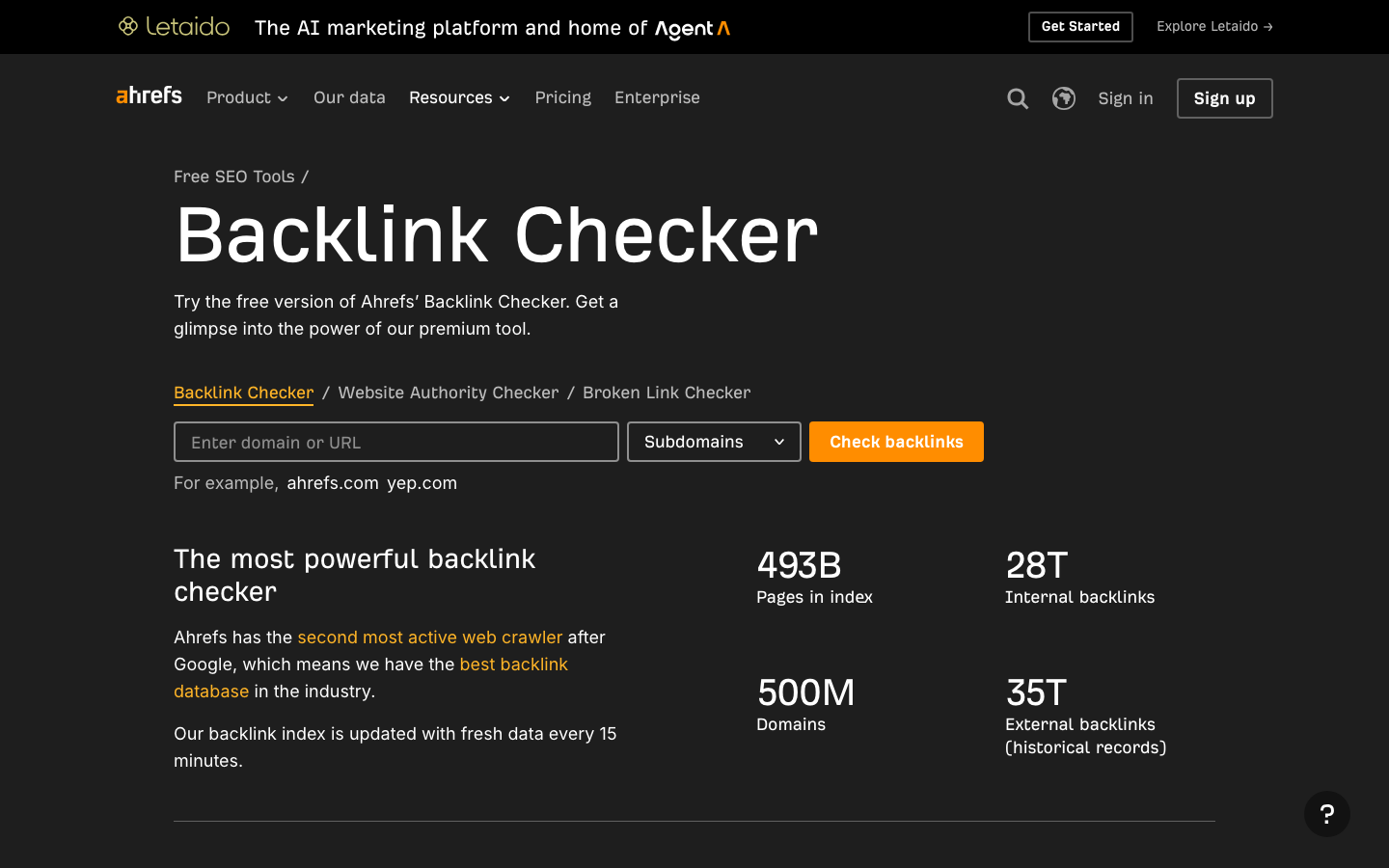
Task: Follow the Explore Letaido link
Action: point(1214,27)
